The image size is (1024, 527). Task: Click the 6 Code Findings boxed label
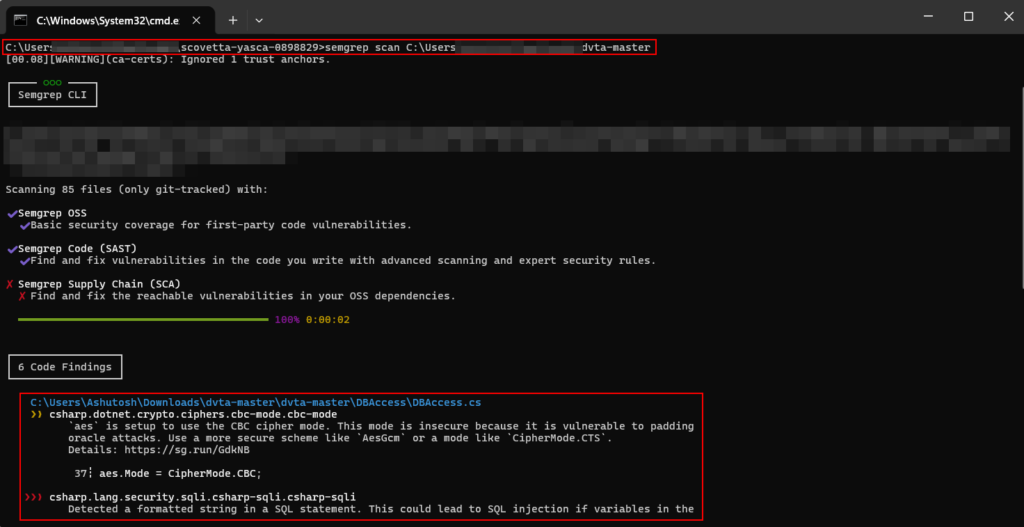66,367
